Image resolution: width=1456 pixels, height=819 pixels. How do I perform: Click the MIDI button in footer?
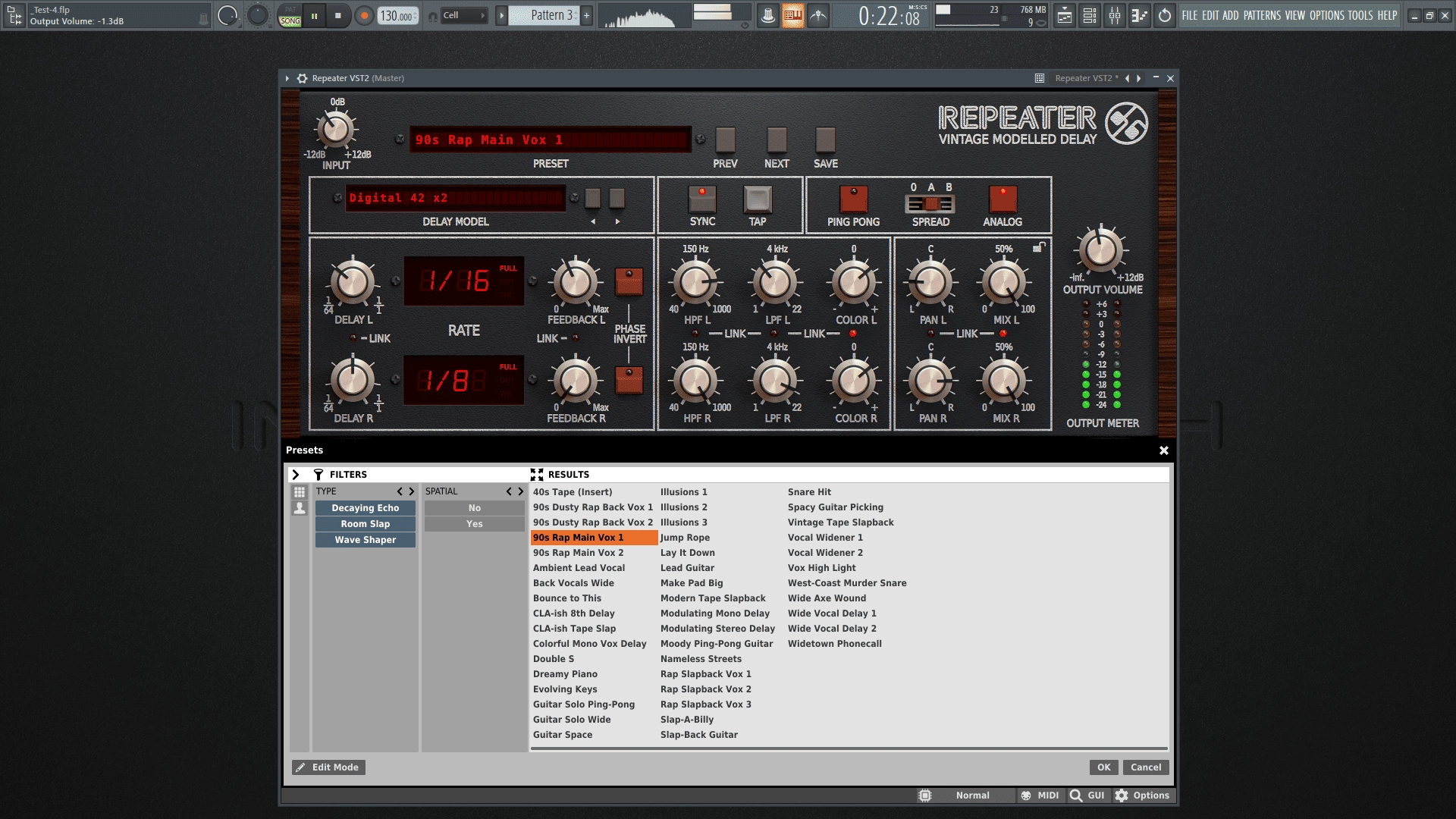[1040, 795]
